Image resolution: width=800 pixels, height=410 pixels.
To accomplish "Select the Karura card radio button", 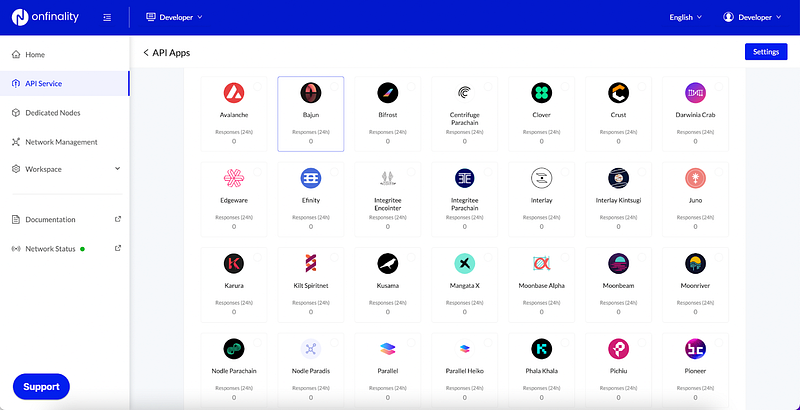I will pos(257,258).
